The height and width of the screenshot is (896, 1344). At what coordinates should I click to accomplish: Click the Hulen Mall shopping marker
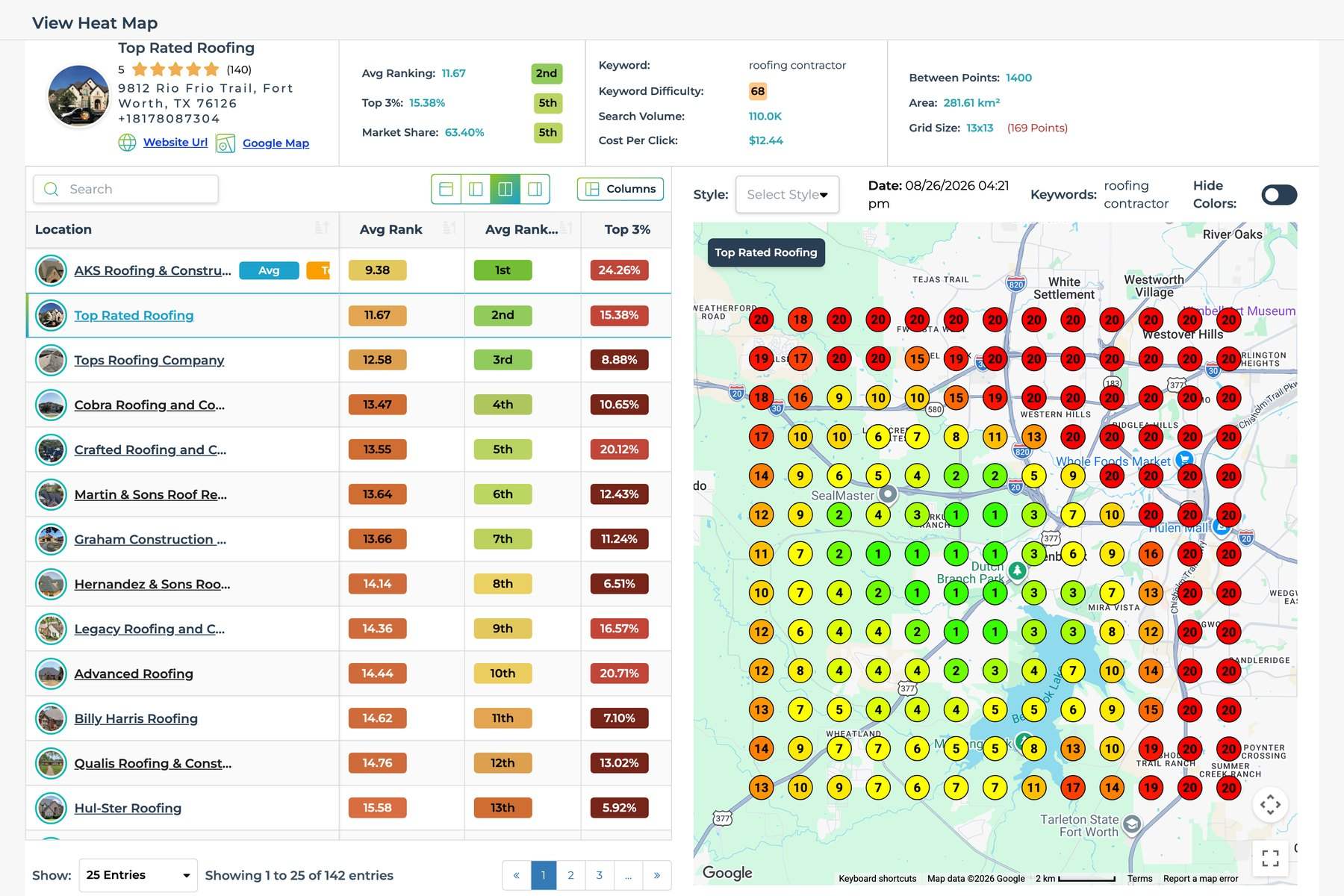[x=1221, y=527]
